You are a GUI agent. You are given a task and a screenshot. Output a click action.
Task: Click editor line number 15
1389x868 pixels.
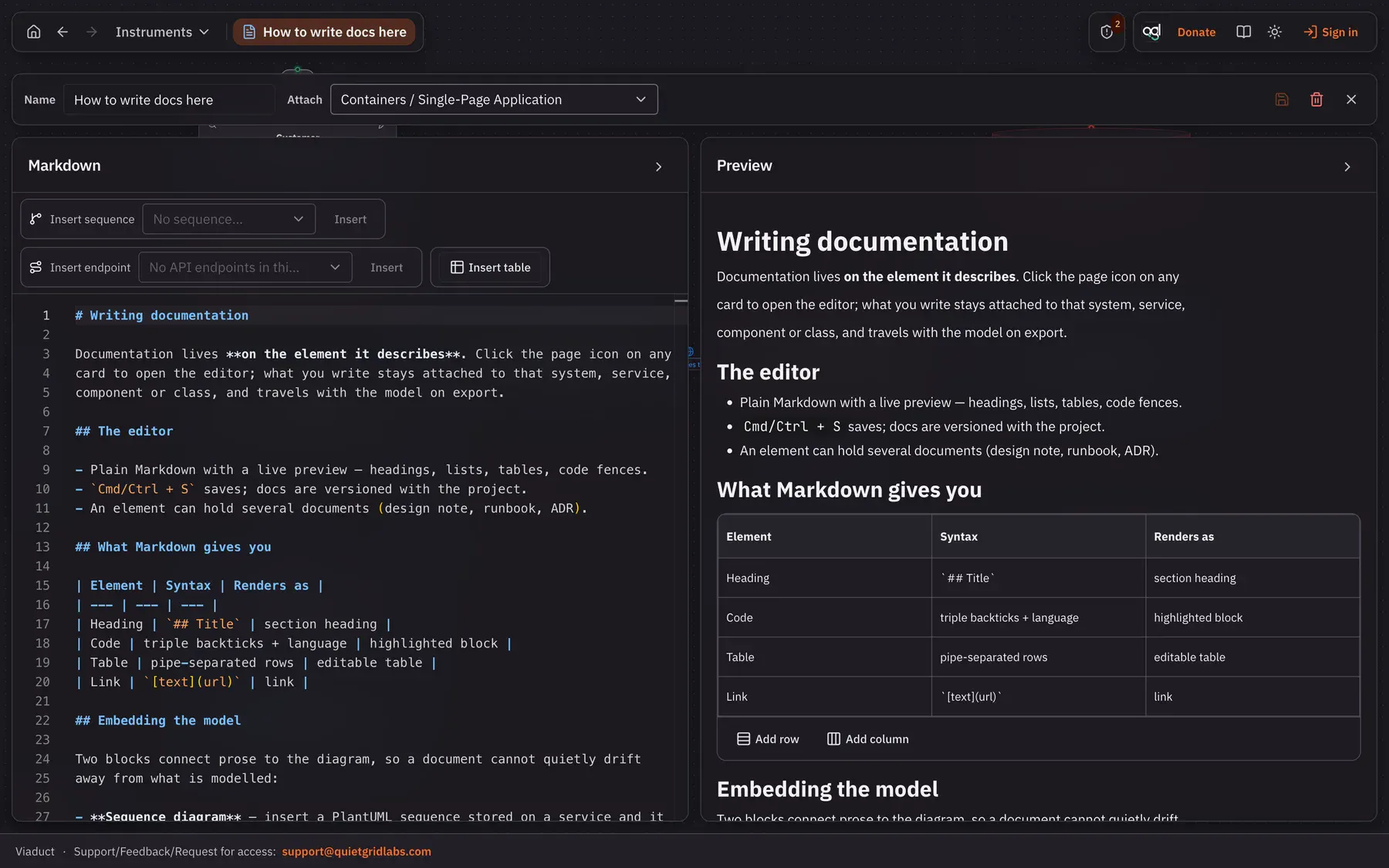click(42, 586)
